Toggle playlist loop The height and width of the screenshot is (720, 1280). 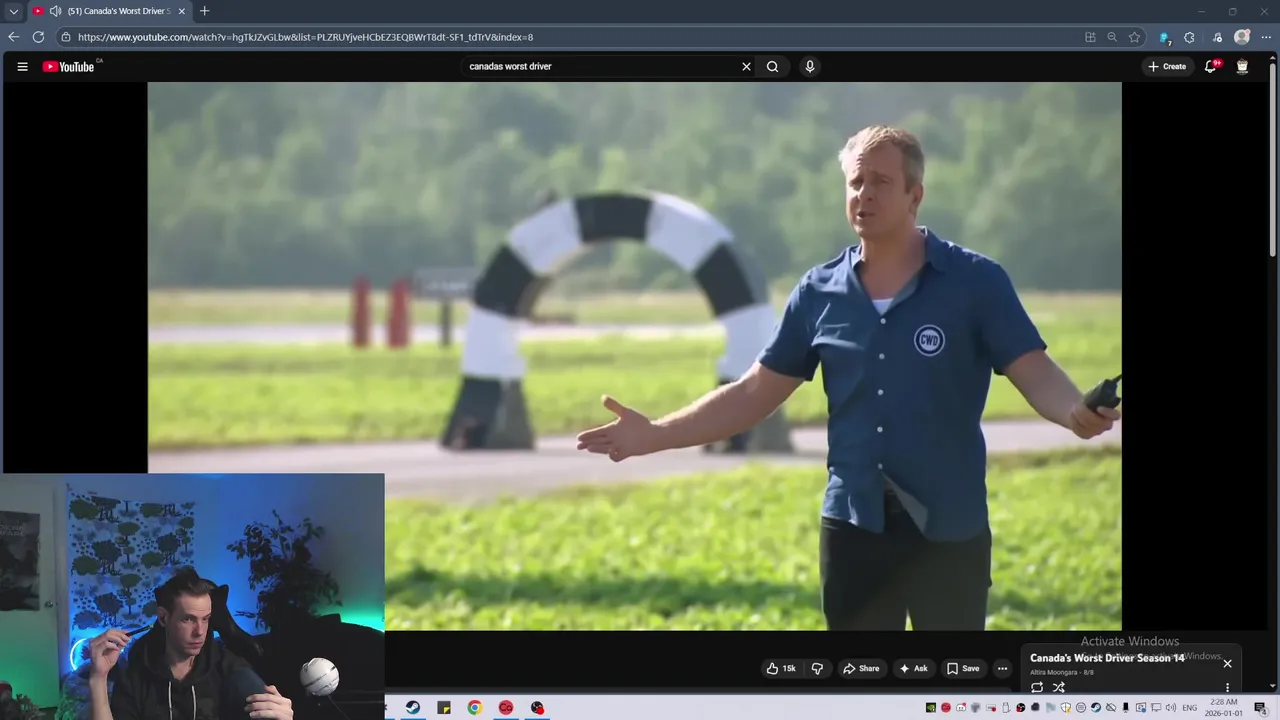pos(1037,687)
